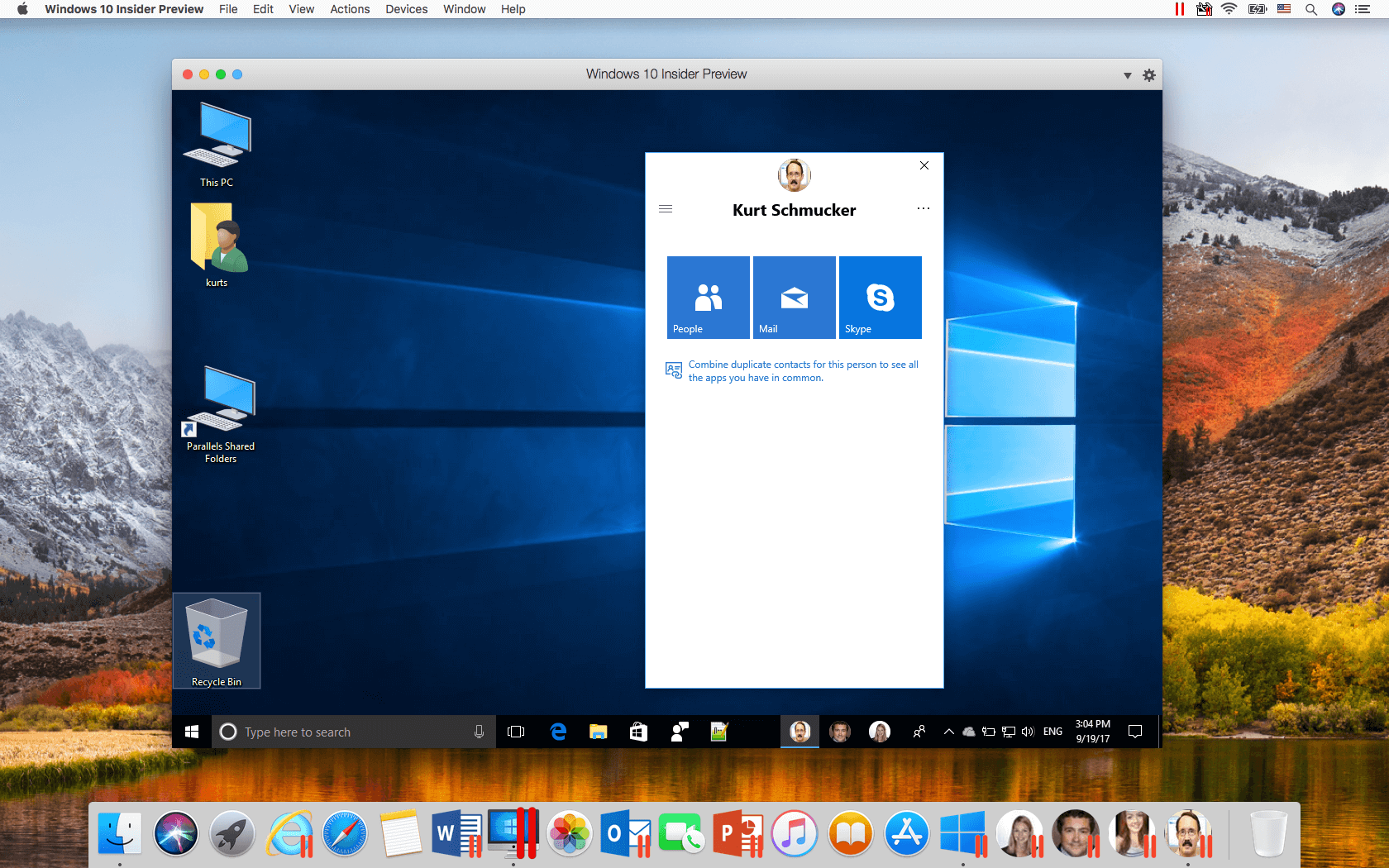
Task: Open Finder from the Dock
Action: pos(120,833)
